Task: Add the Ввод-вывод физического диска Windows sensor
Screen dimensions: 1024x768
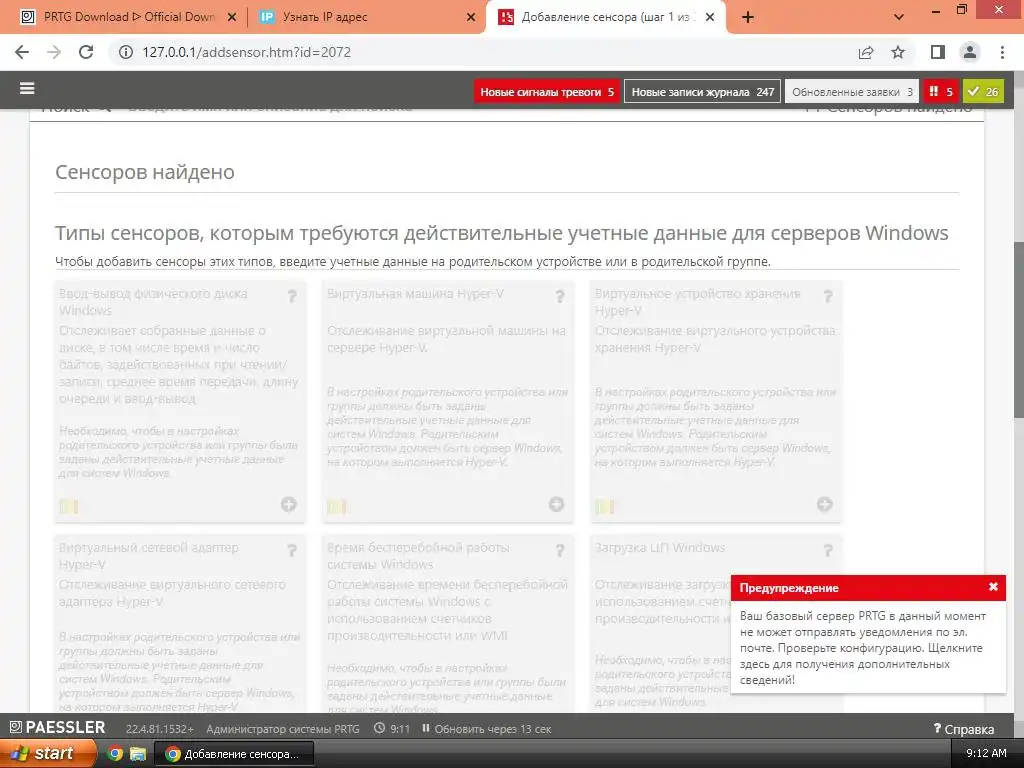Action: pyautogui.click(x=289, y=504)
